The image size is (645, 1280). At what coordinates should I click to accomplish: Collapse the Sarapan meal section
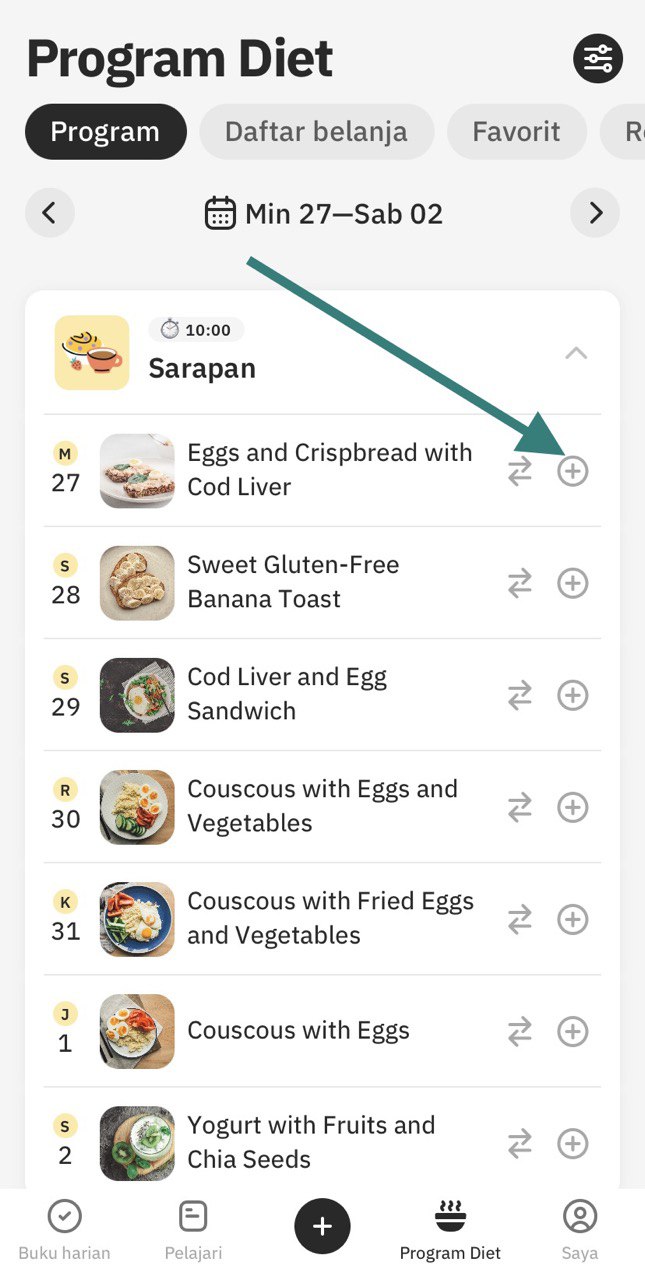pos(576,353)
